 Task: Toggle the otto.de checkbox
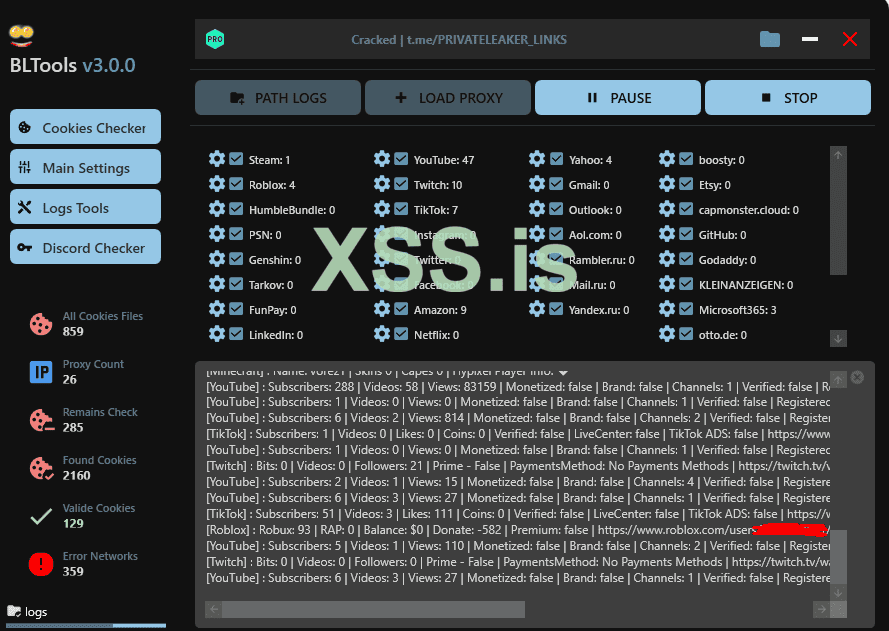pos(686,334)
